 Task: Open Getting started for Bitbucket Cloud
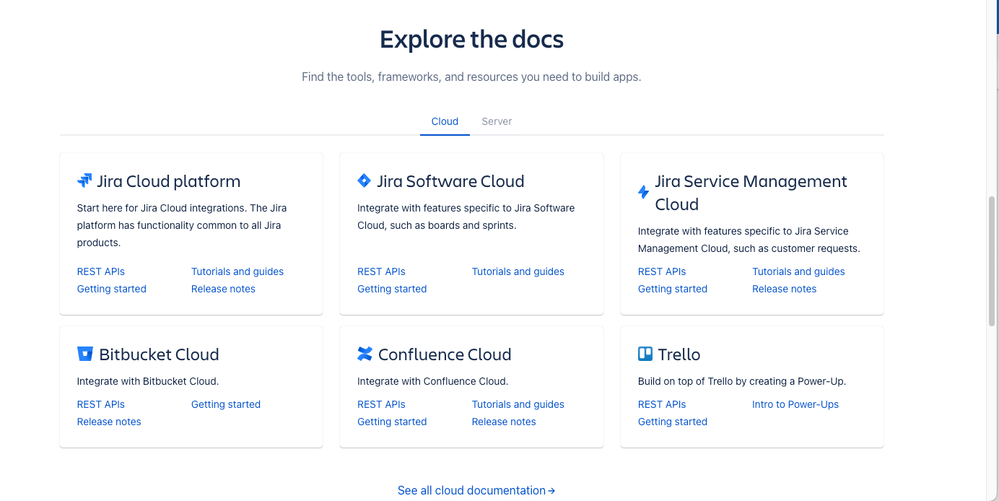coord(226,404)
